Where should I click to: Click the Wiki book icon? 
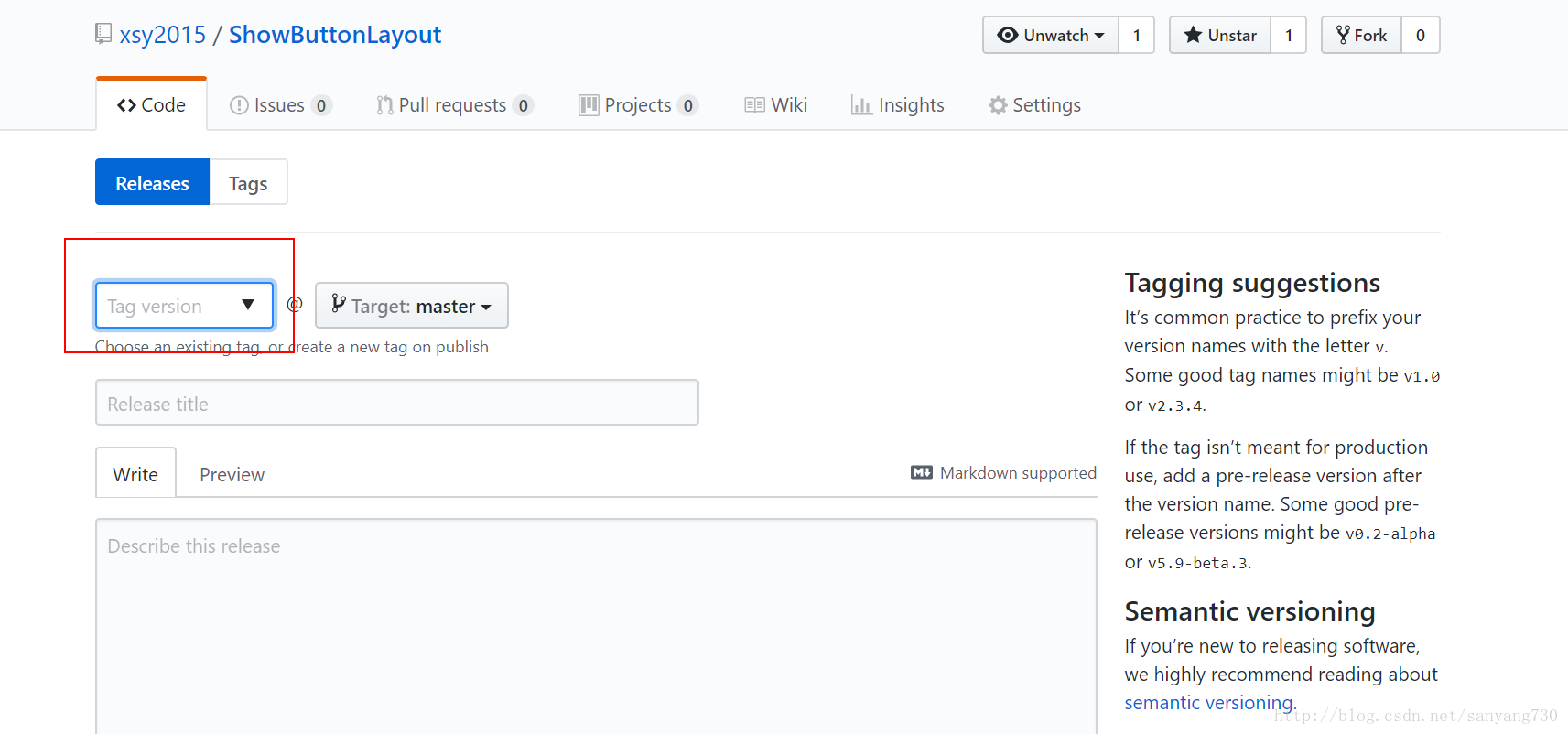click(x=754, y=105)
